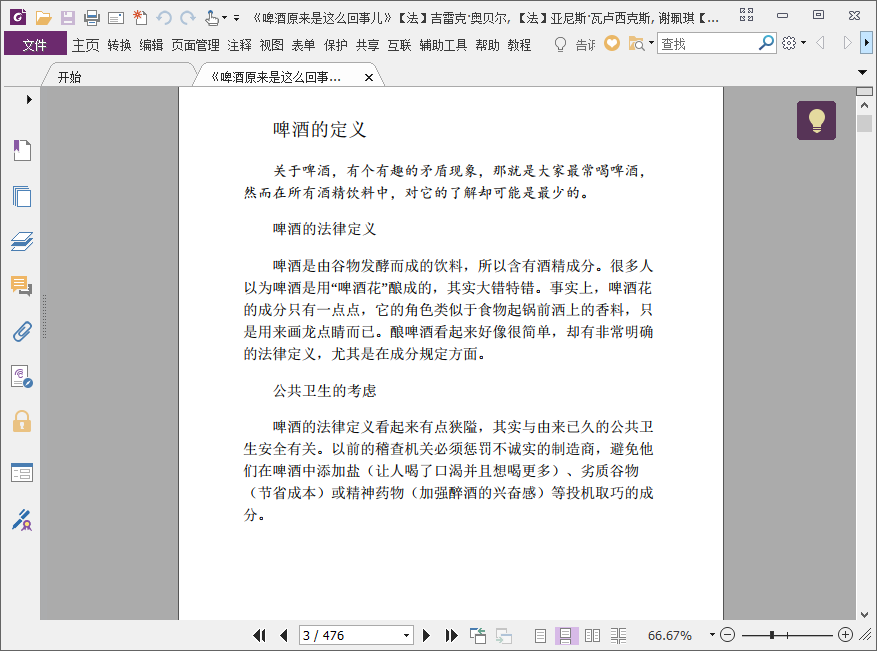Click the email envelope icon in the quick-access toolbar

pyautogui.click(x=116, y=18)
